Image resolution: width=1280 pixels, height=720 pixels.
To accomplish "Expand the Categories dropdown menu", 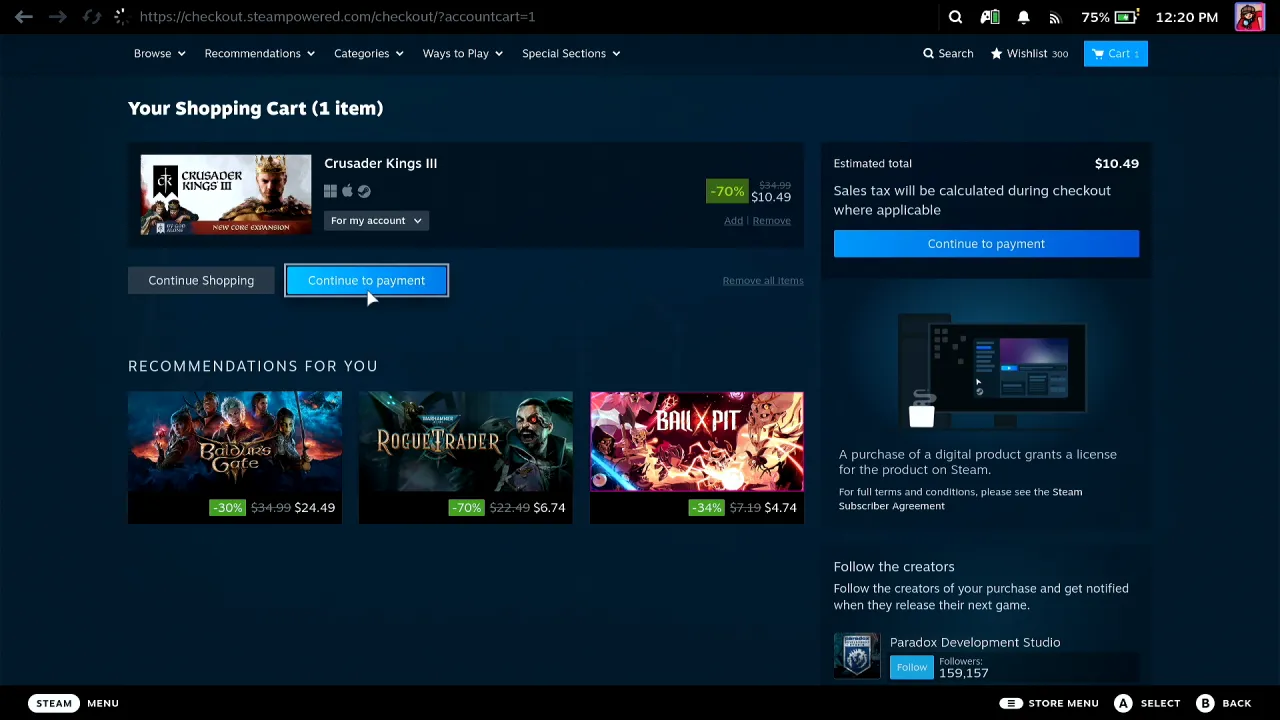I will [369, 54].
